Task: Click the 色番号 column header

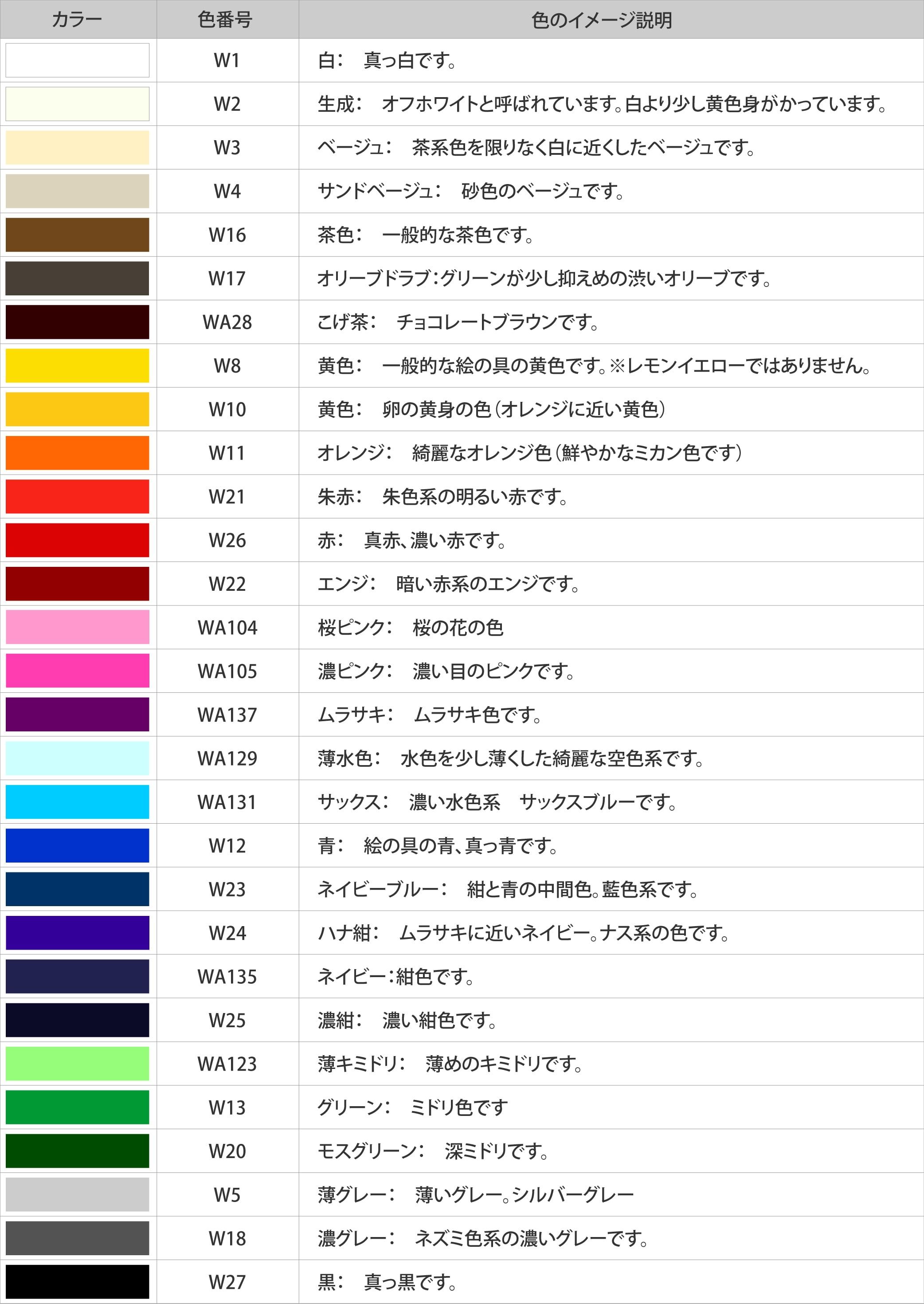Action: (x=227, y=20)
